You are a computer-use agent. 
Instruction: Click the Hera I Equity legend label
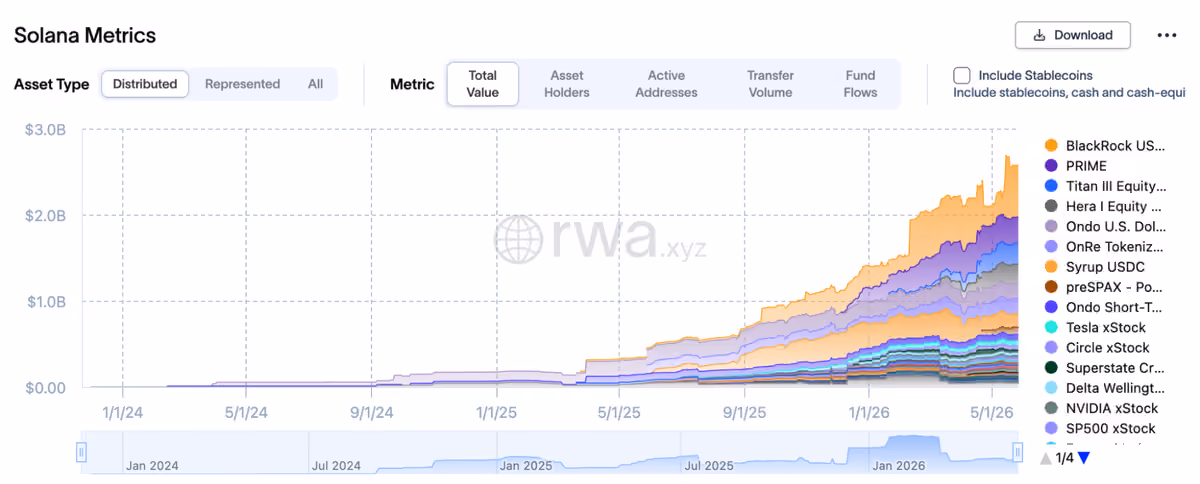tap(1113, 206)
